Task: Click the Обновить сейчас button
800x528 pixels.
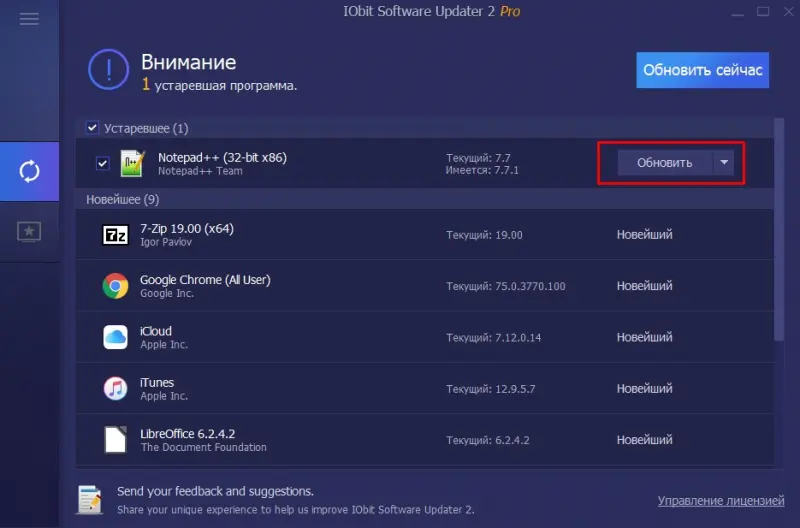Action: click(x=703, y=70)
